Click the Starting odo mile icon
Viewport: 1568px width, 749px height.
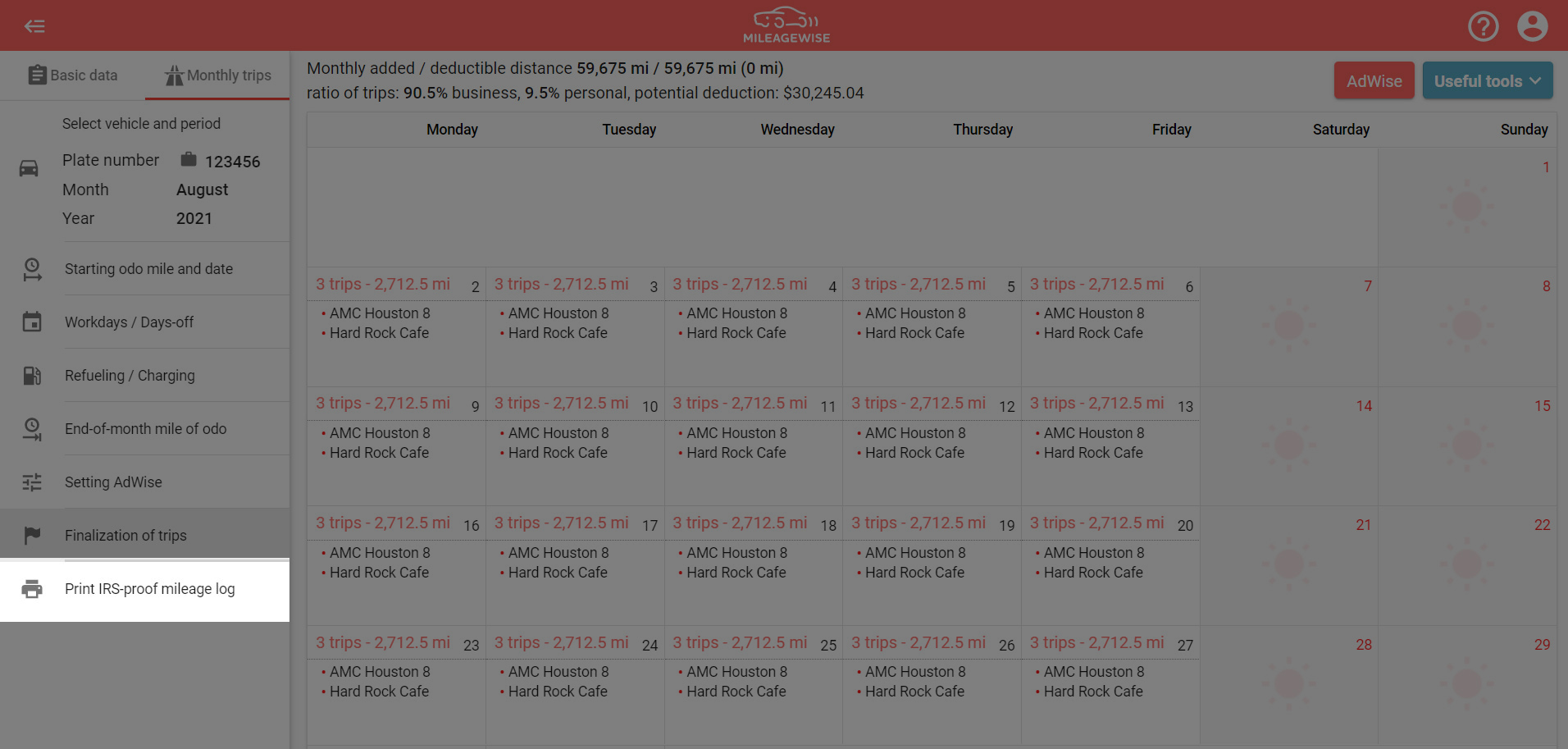pos(32,269)
